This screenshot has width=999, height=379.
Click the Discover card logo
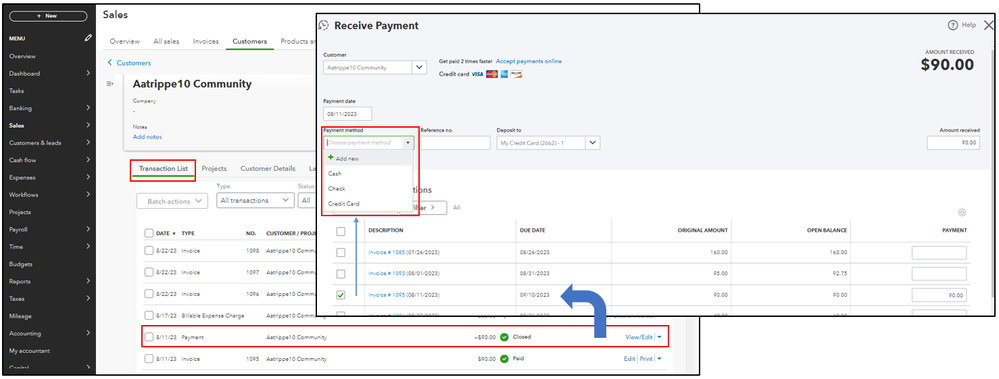(x=516, y=74)
